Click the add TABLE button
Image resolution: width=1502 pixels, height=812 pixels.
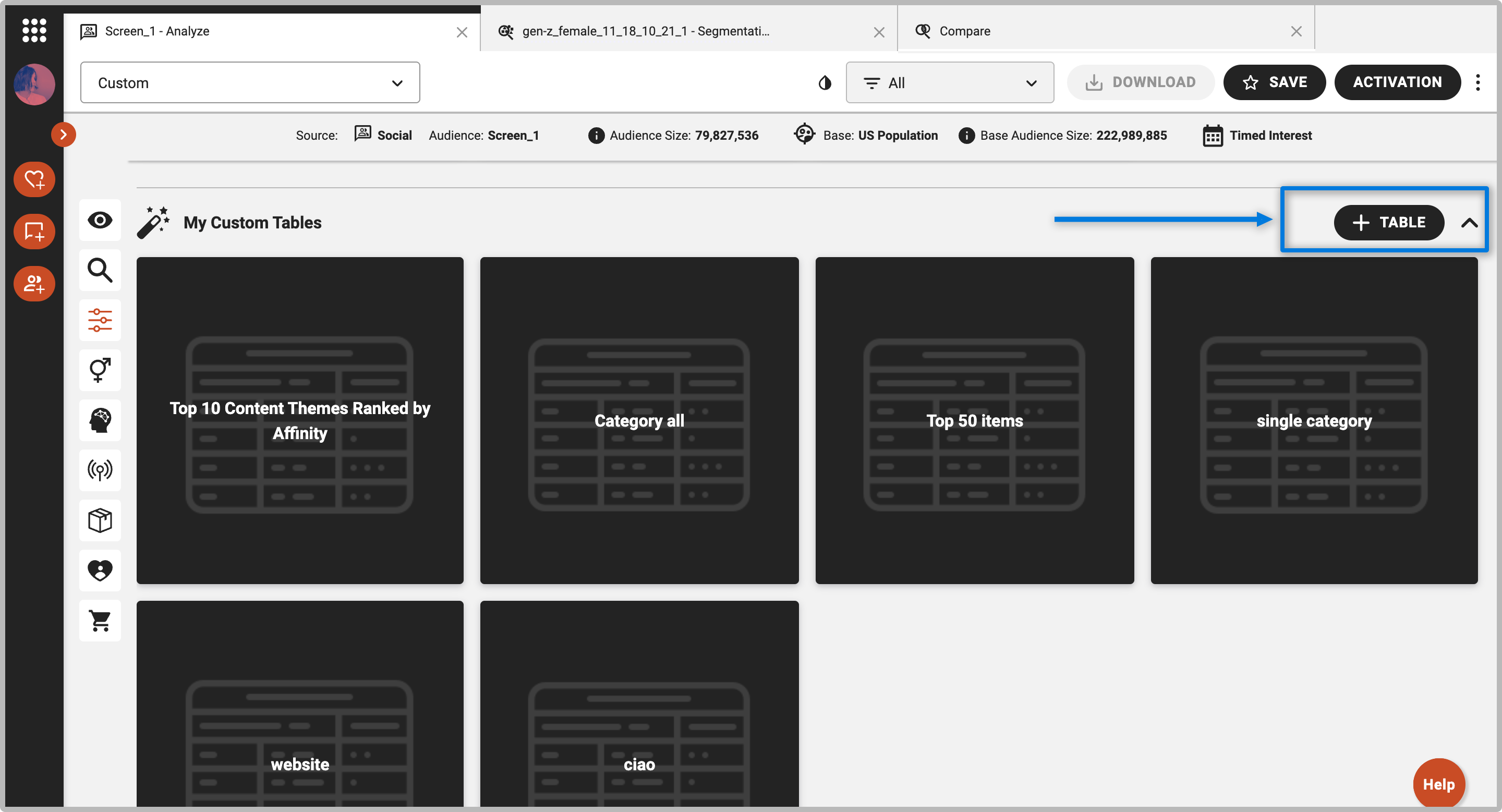click(x=1388, y=223)
